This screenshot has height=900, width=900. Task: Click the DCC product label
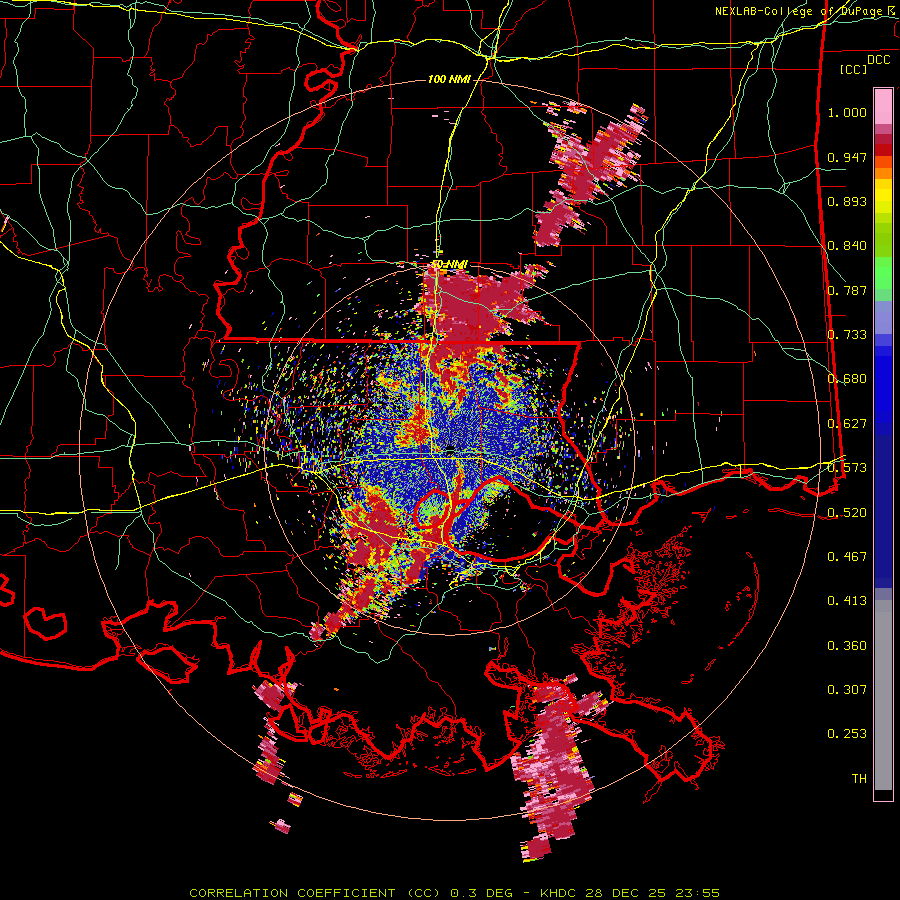click(x=878, y=60)
